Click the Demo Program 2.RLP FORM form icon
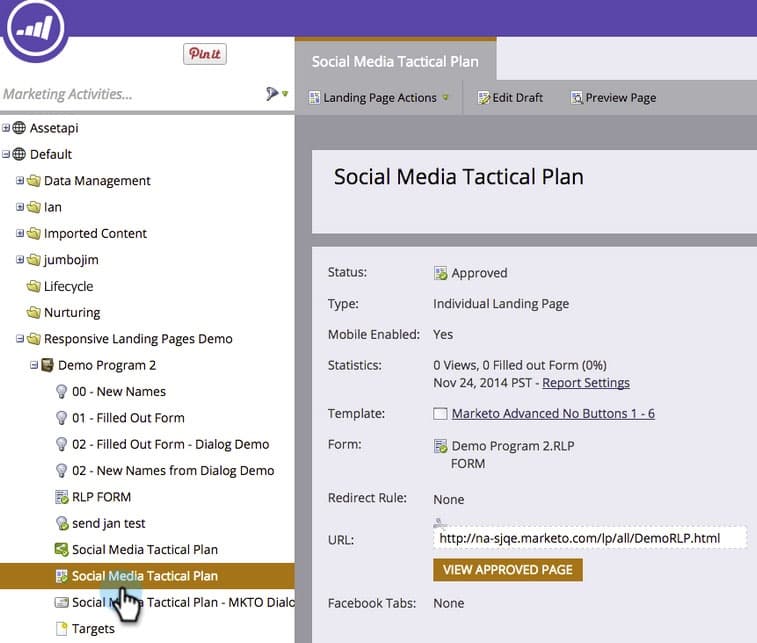This screenshot has width=757, height=643. point(440,446)
